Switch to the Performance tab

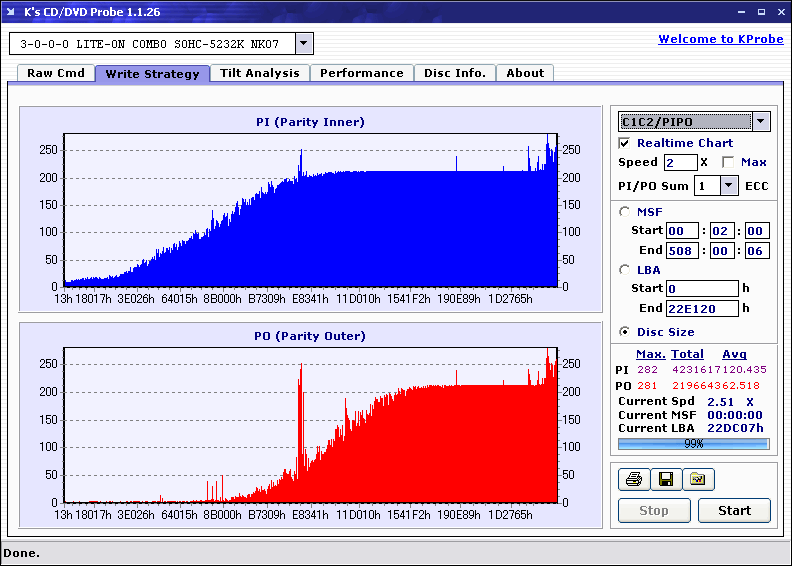pyautogui.click(x=362, y=73)
